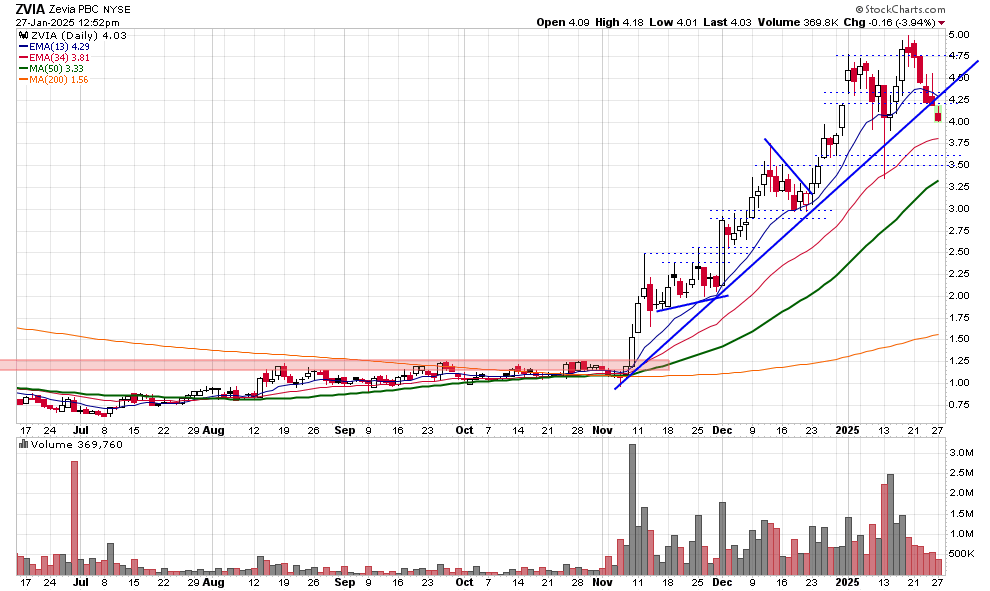Click the bold ZVIA ticker symbol title
Image resolution: width=990 pixels, height=591 pixels.
tap(32, 8)
